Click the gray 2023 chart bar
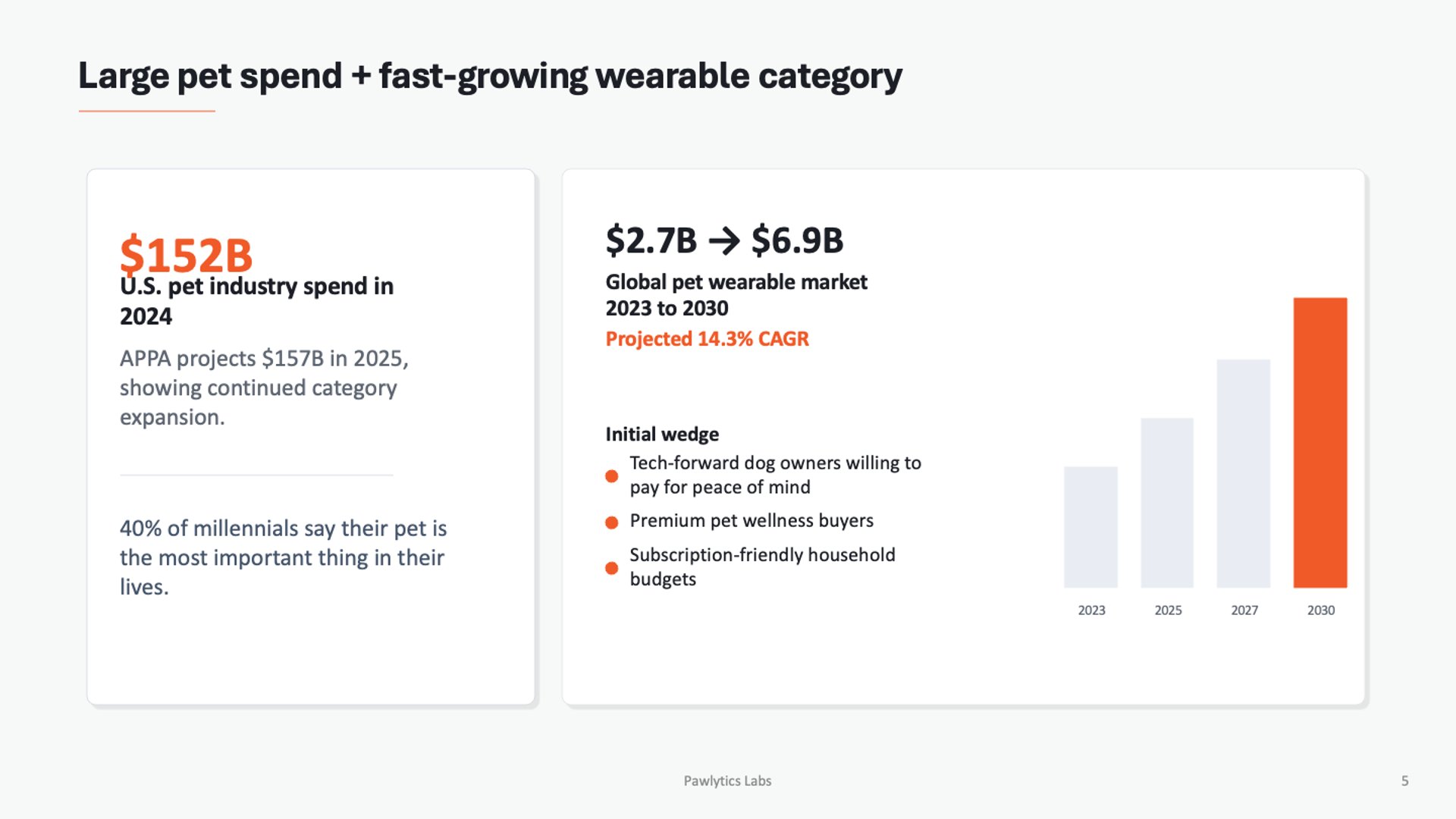This screenshot has width=1456, height=819. [x=1090, y=527]
